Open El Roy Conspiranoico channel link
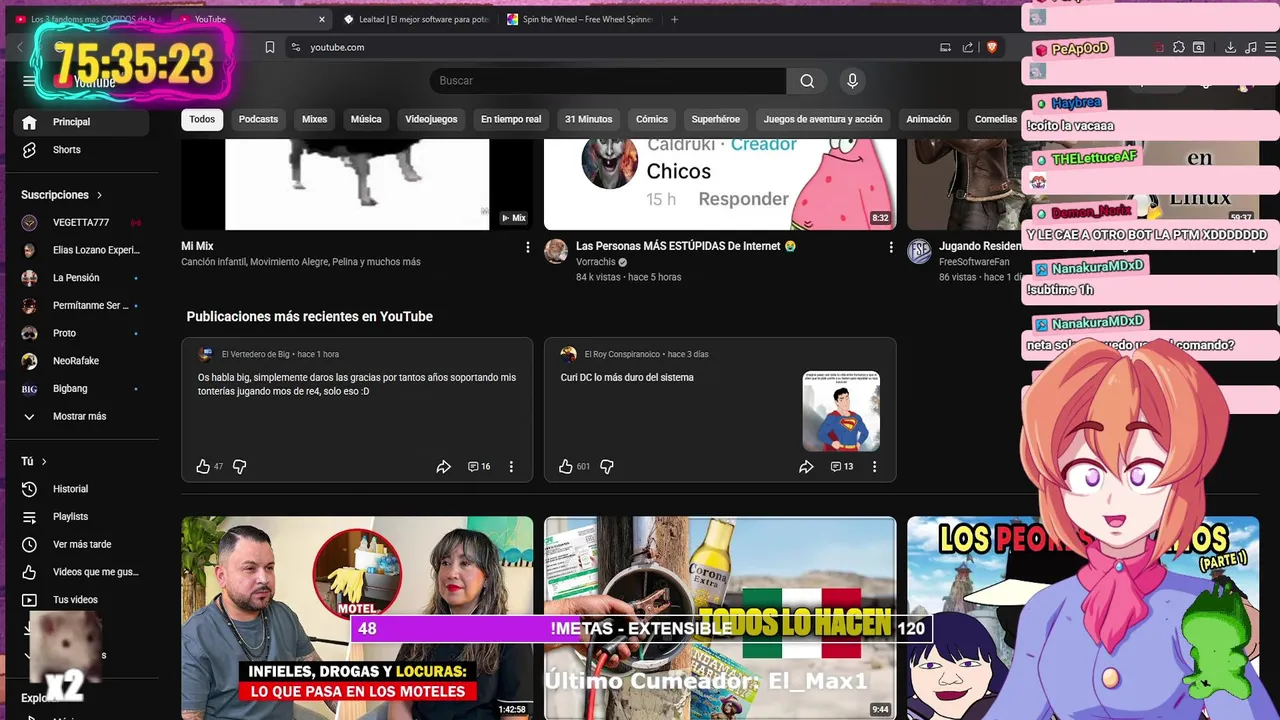The height and width of the screenshot is (720, 1280). tap(622, 354)
